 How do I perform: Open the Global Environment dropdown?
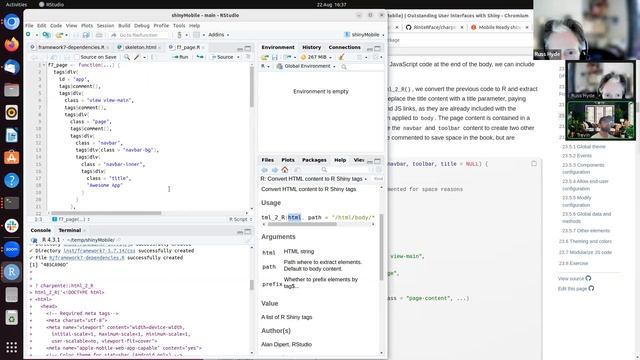(306, 66)
